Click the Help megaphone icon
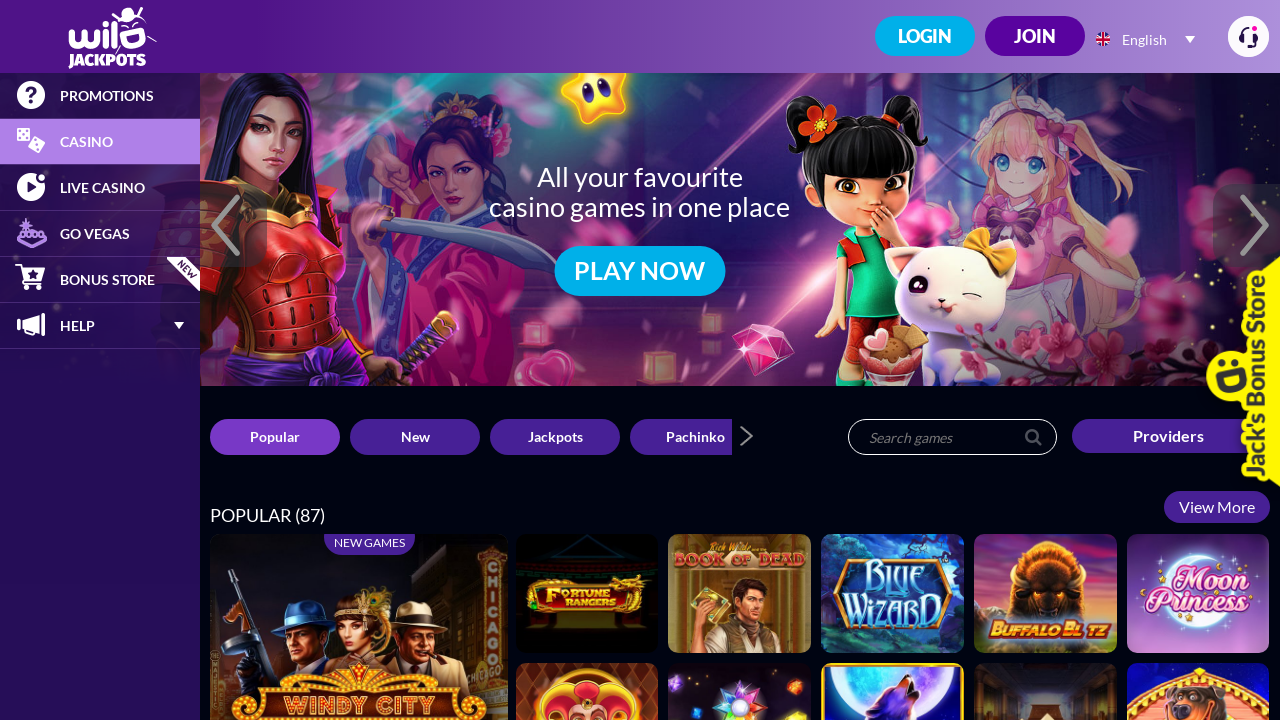1280x720 pixels. [31, 325]
